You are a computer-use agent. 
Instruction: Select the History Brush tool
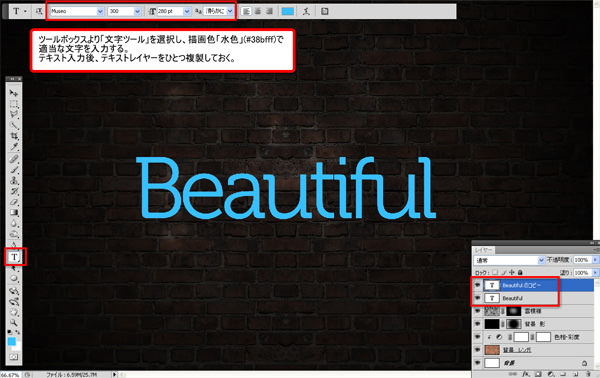(14, 191)
